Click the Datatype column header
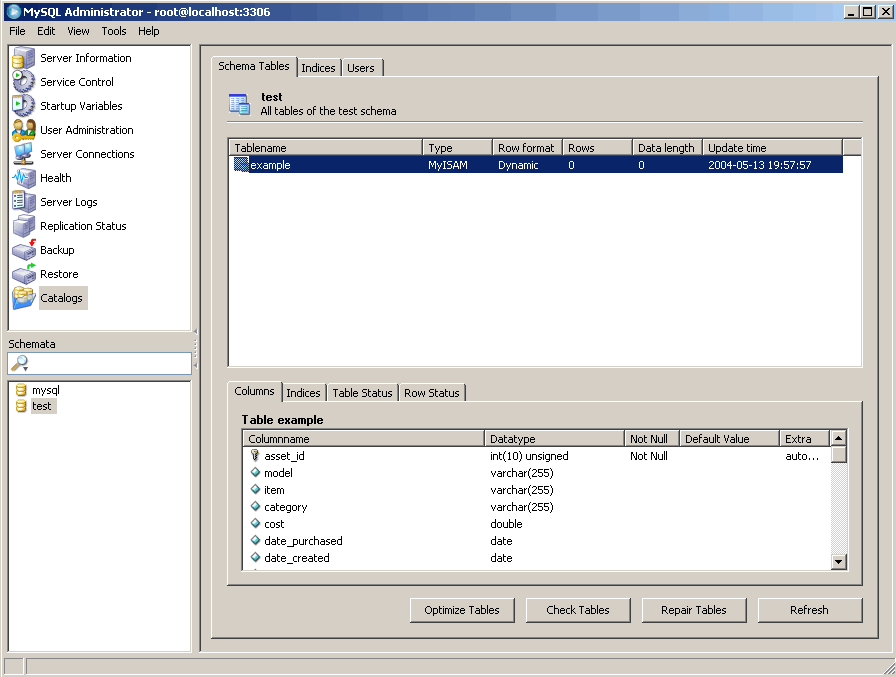 [x=555, y=439]
